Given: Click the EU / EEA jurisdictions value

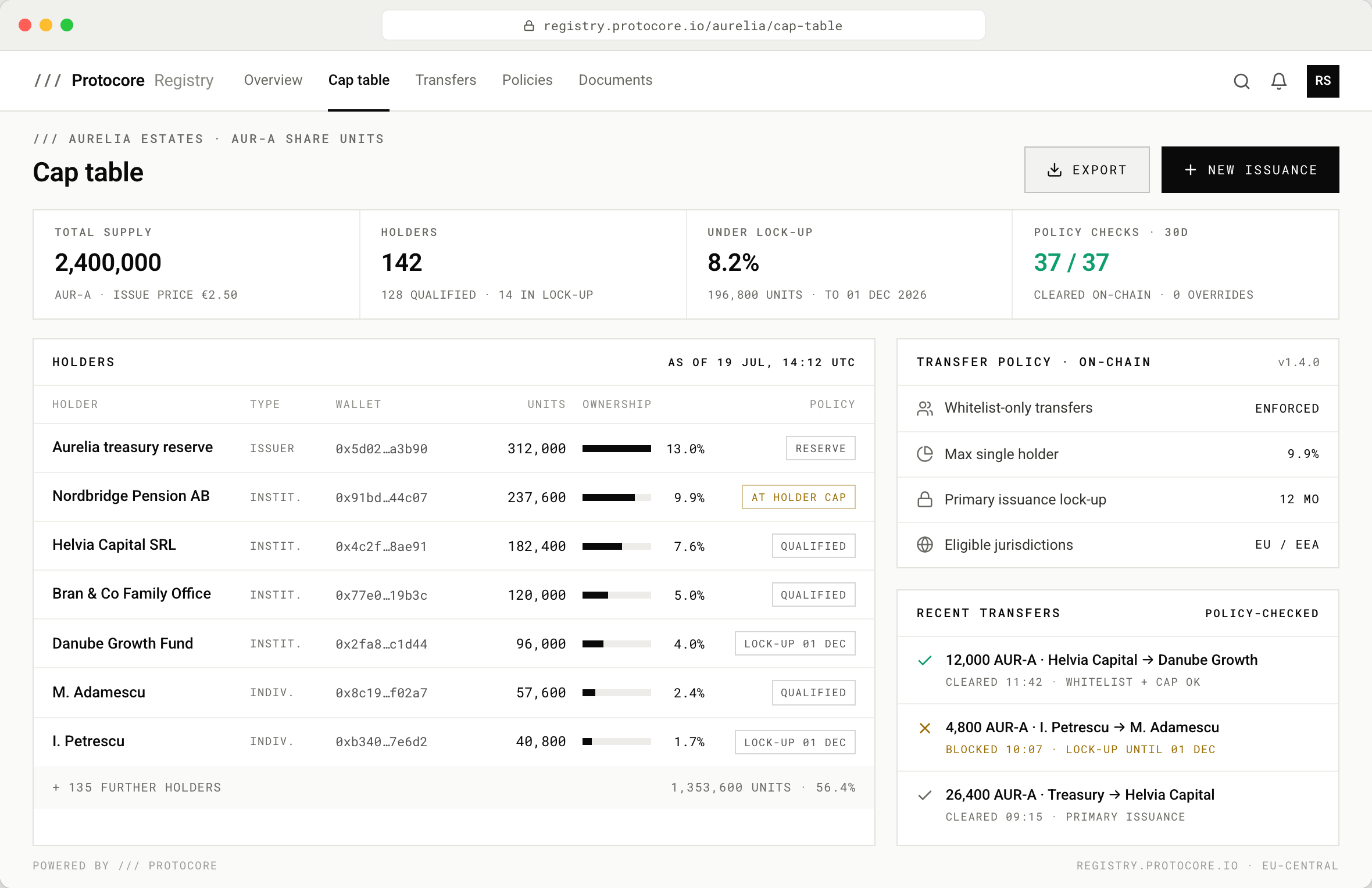Looking at the screenshot, I should 1287,545.
